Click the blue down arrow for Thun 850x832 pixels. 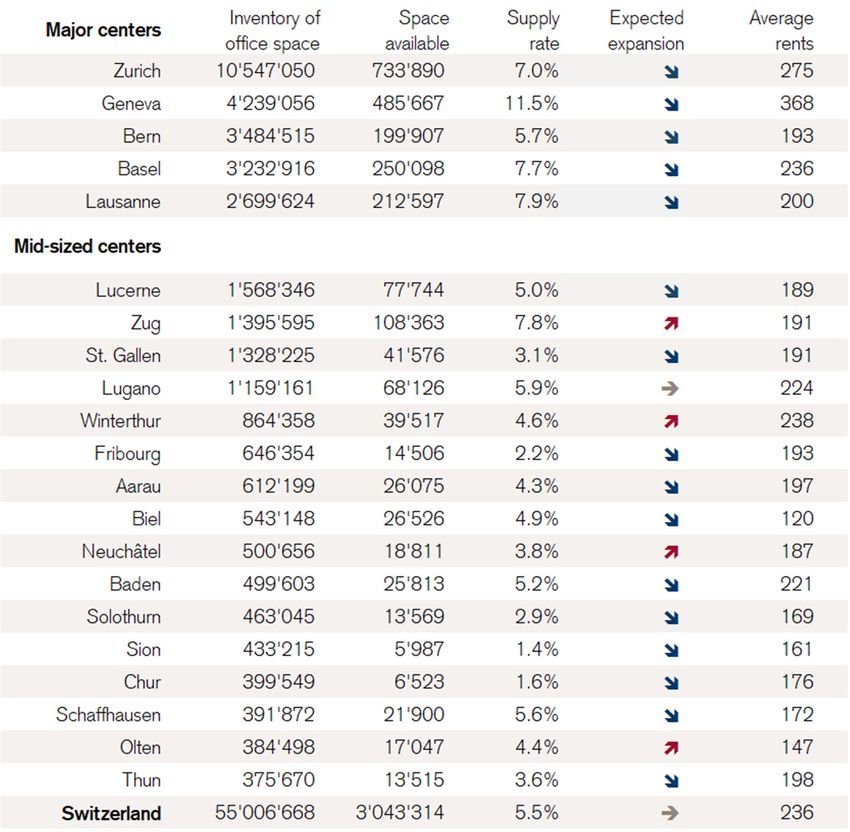pyautogui.click(x=672, y=781)
